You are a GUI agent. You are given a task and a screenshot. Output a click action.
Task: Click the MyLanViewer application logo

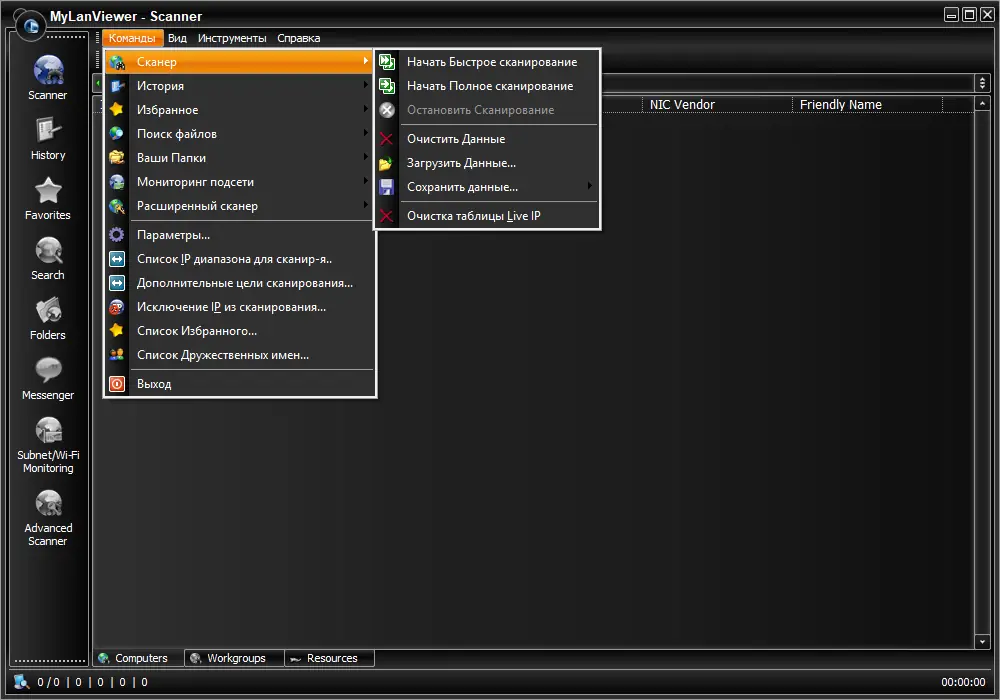pyautogui.click(x=30, y=26)
